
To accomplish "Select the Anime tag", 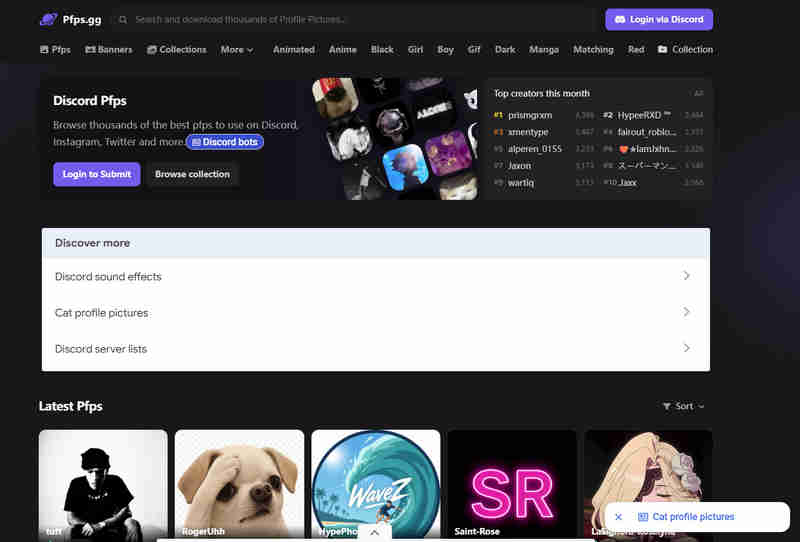I will (x=342, y=50).
